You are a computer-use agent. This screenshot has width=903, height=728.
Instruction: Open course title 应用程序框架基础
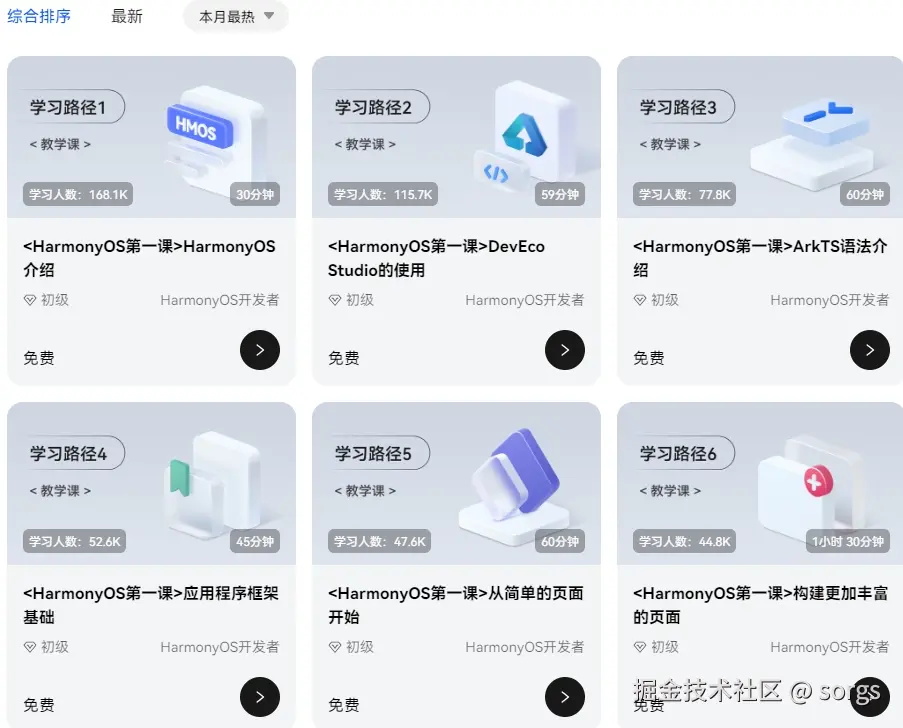tap(151, 605)
